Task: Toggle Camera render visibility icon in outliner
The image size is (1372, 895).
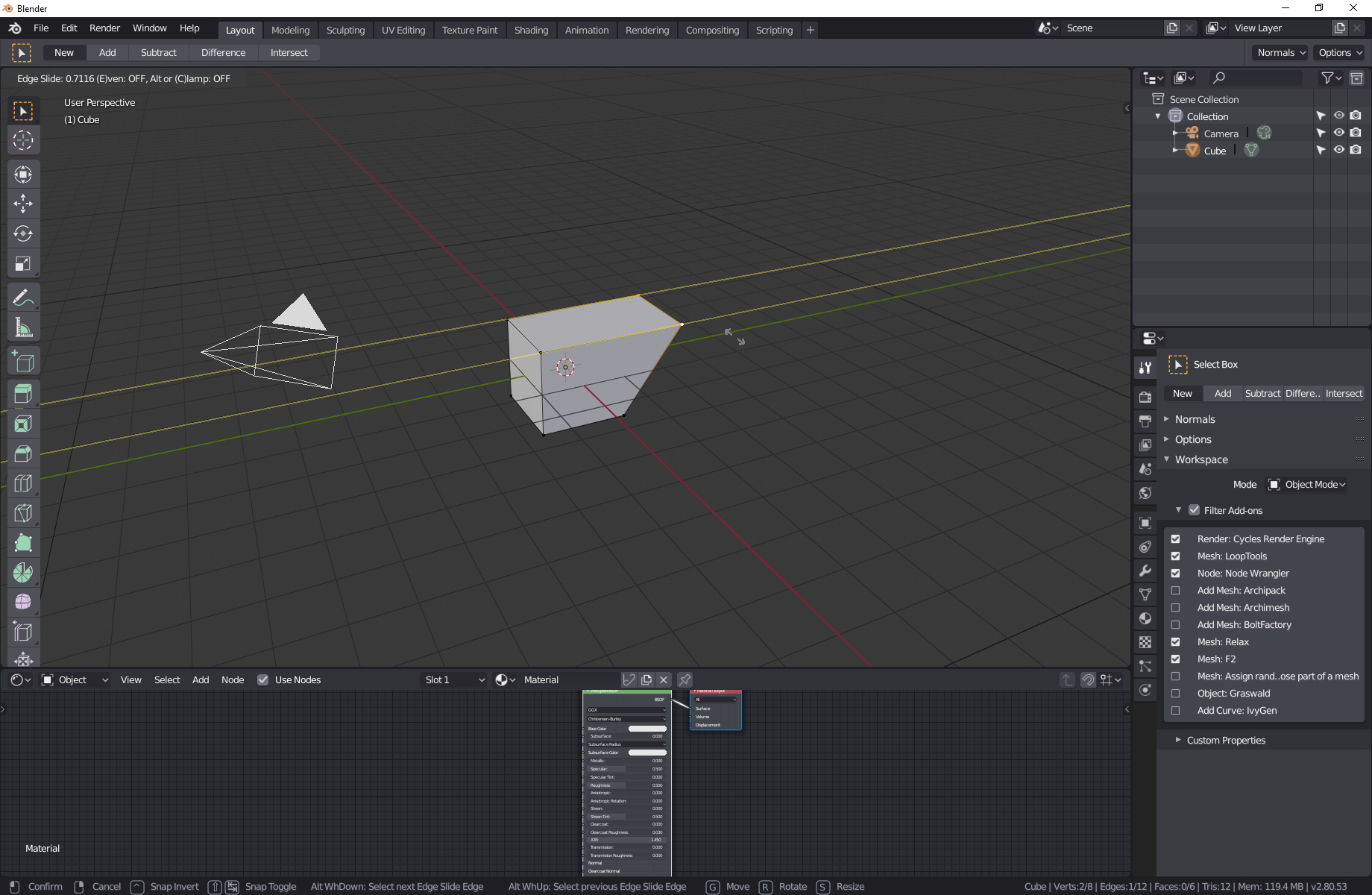Action: [1356, 133]
